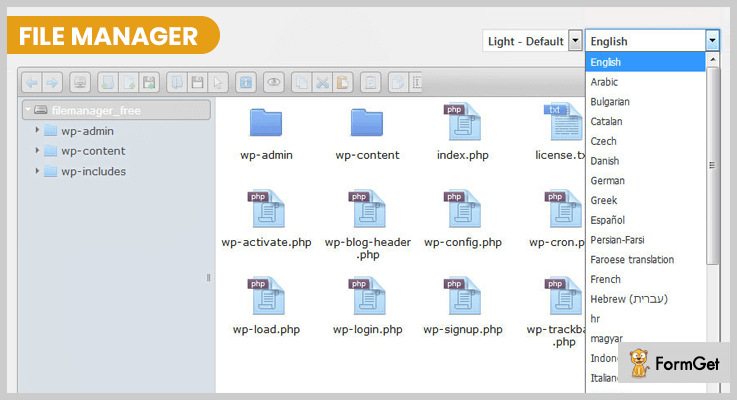Choose French in the language list
Screen dimensions: 737x400
[645, 279]
